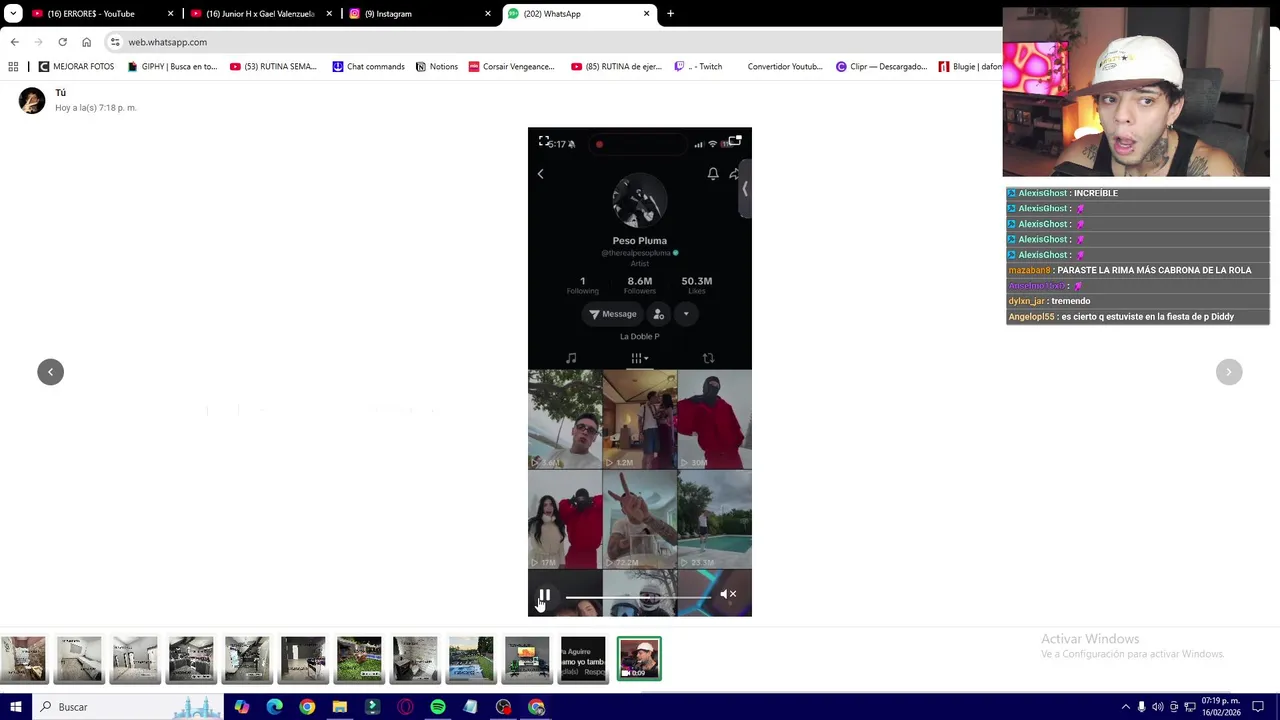Open Spotify from the taskbar

click(x=438, y=707)
